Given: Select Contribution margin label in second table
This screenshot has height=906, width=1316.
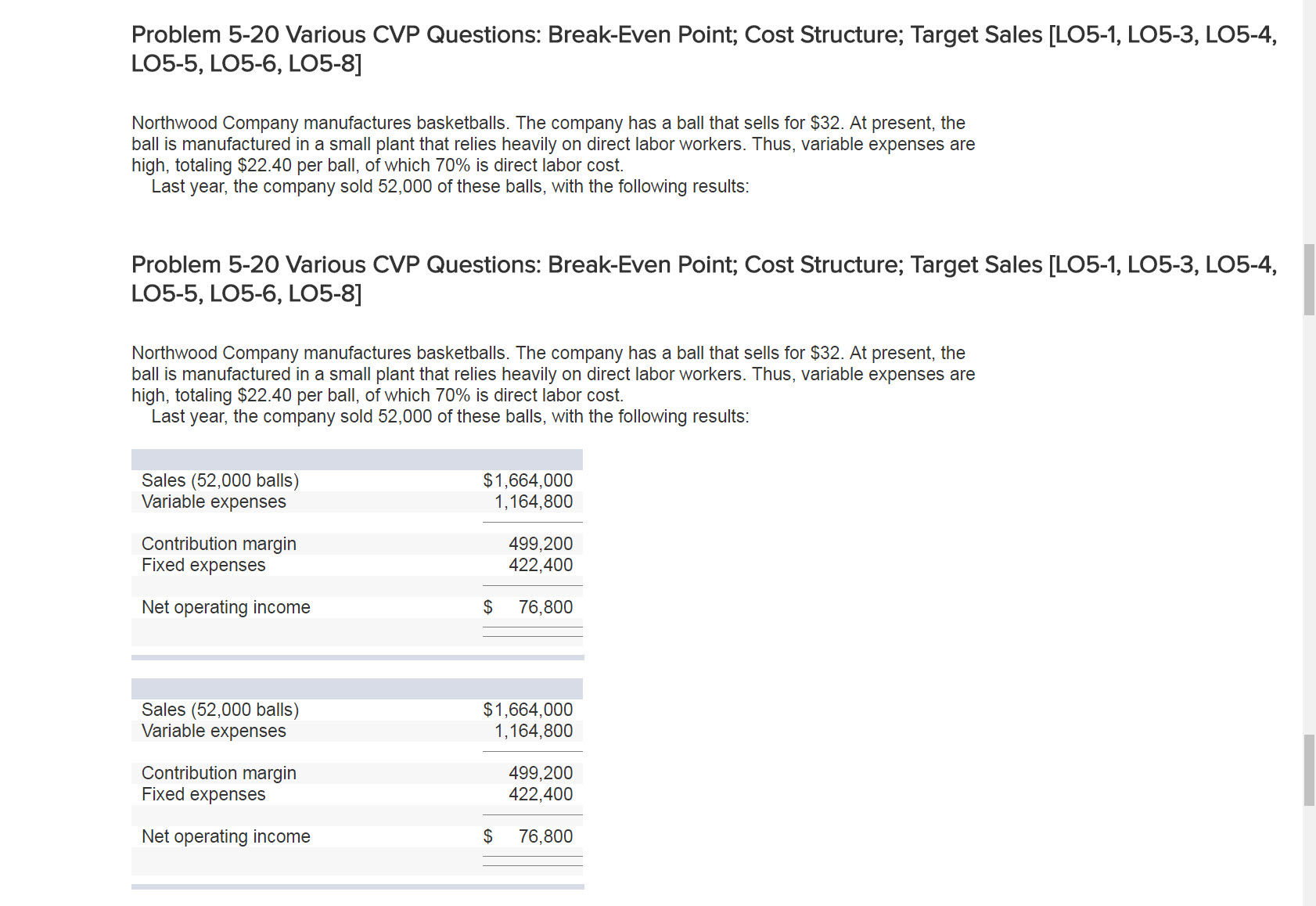Looking at the screenshot, I should (218, 773).
